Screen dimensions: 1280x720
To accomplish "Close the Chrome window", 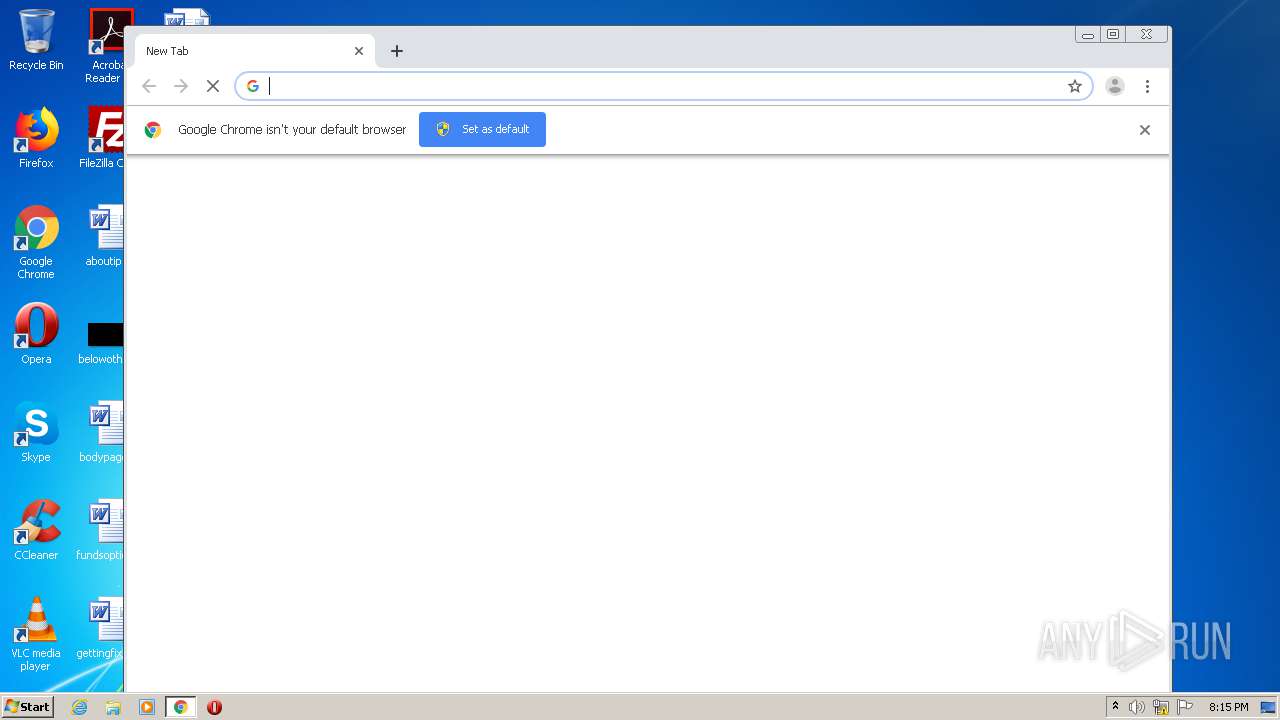I will click(1147, 35).
